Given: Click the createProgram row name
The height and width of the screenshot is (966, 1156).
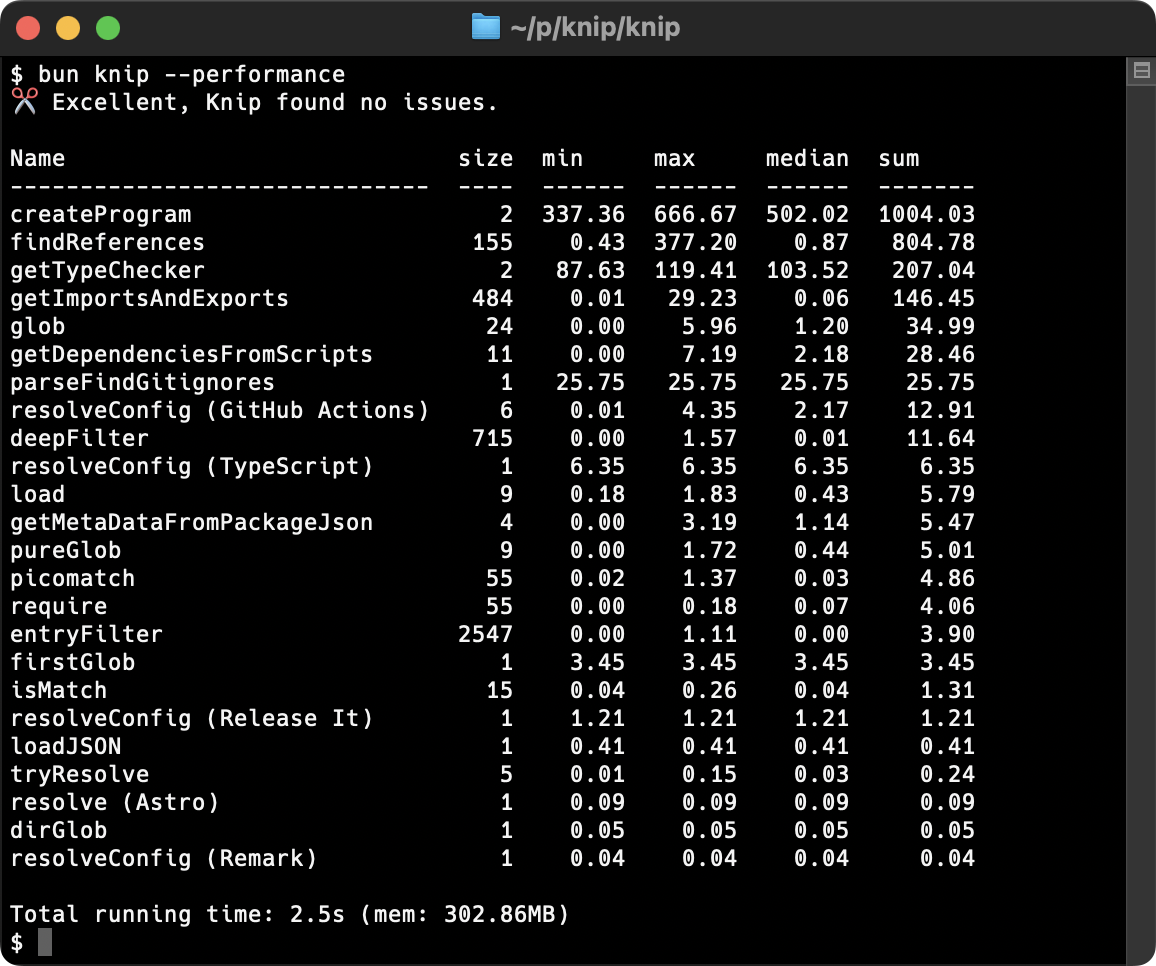Looking at the screenshot, I should pyautogui.click(x=100, y=214).
